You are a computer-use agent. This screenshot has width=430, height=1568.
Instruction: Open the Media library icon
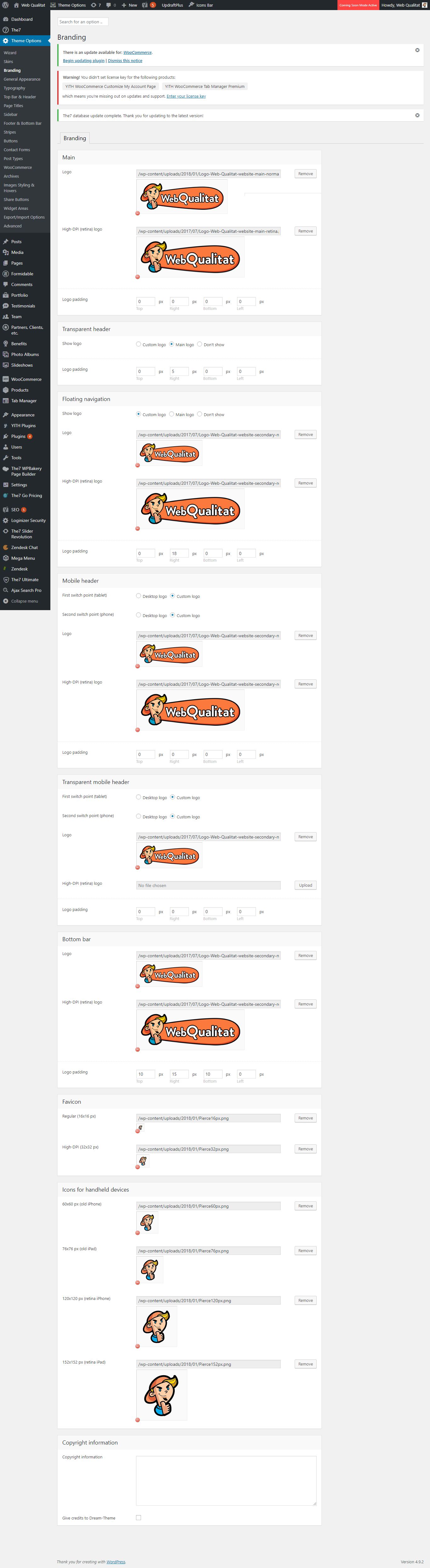(x=5, y=252)
